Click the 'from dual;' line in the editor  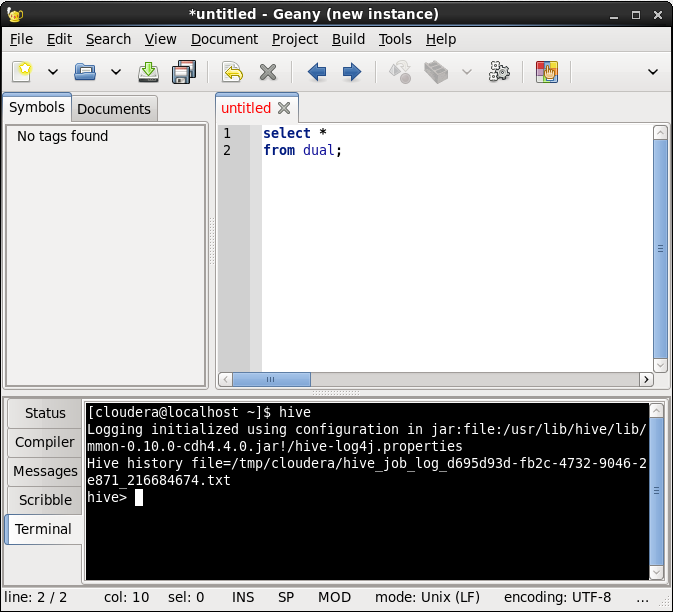point(302,150)
